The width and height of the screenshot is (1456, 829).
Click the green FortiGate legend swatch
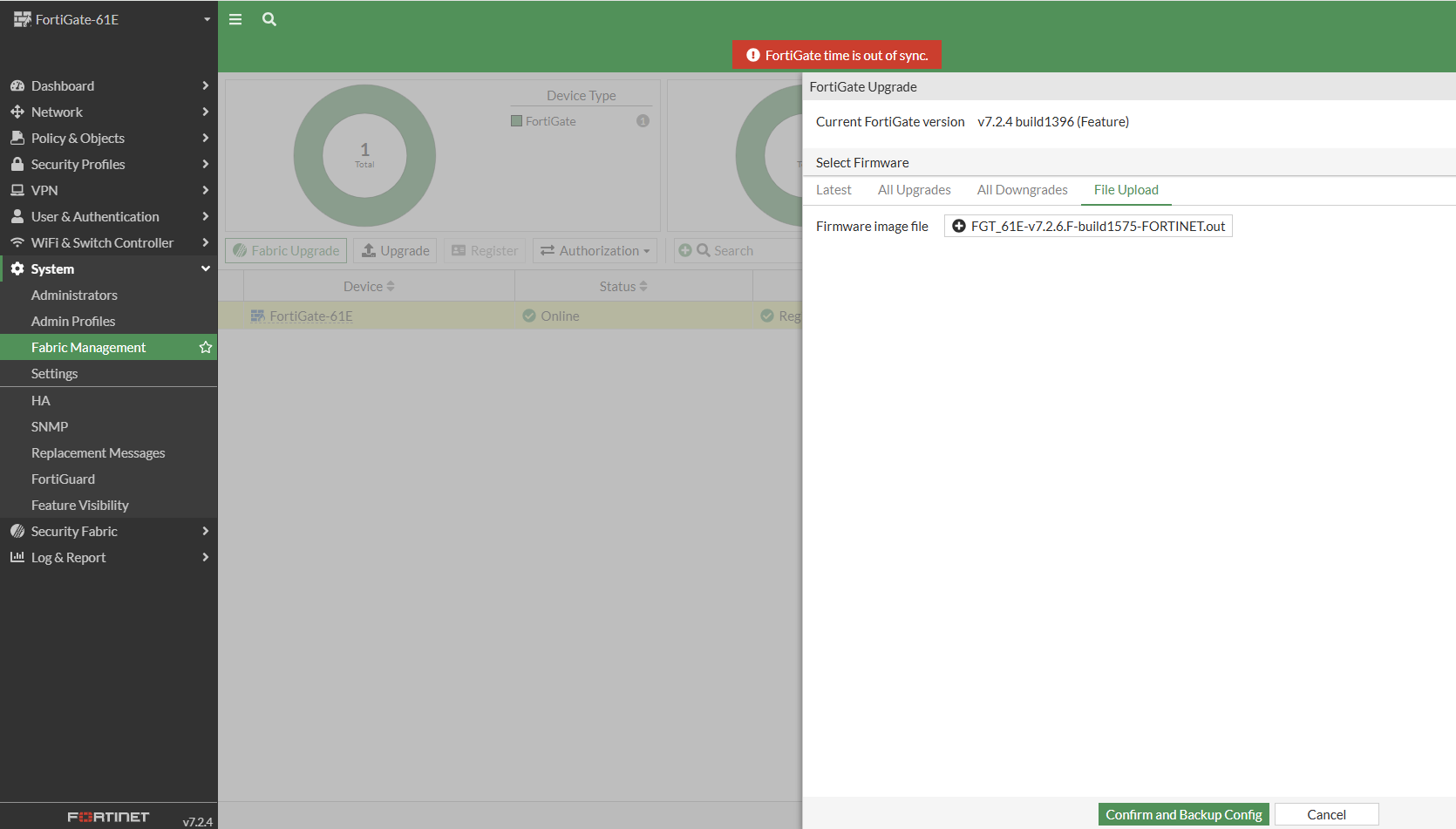pyautogui.click(x=516, y=121)
